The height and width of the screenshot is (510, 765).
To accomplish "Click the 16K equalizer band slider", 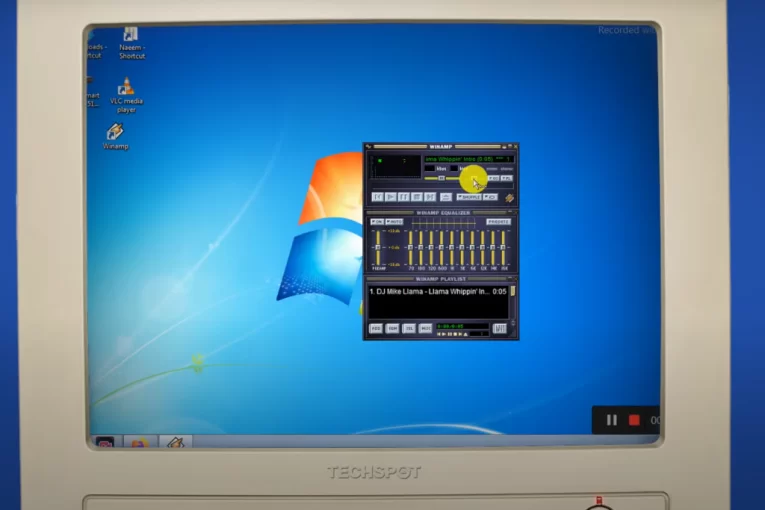I will (503, 248).
